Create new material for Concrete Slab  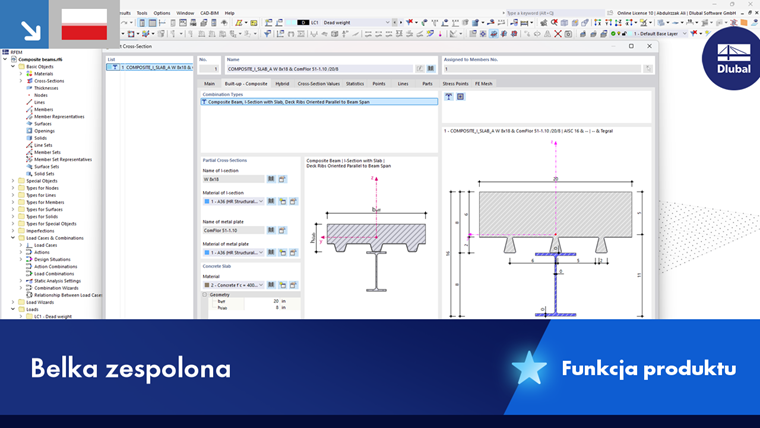point(283,285)
